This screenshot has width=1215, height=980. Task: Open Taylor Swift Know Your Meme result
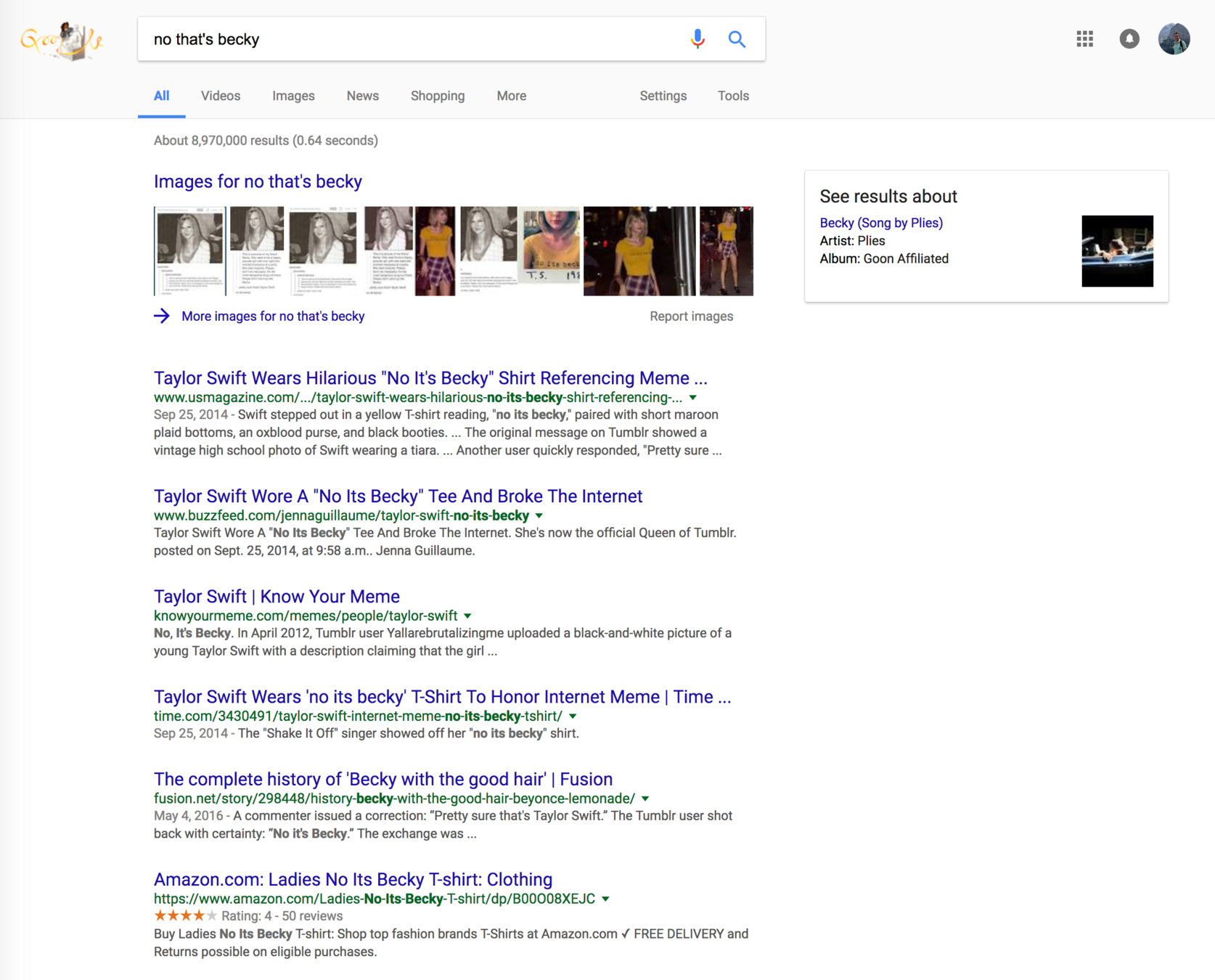(x=277, y=597)
